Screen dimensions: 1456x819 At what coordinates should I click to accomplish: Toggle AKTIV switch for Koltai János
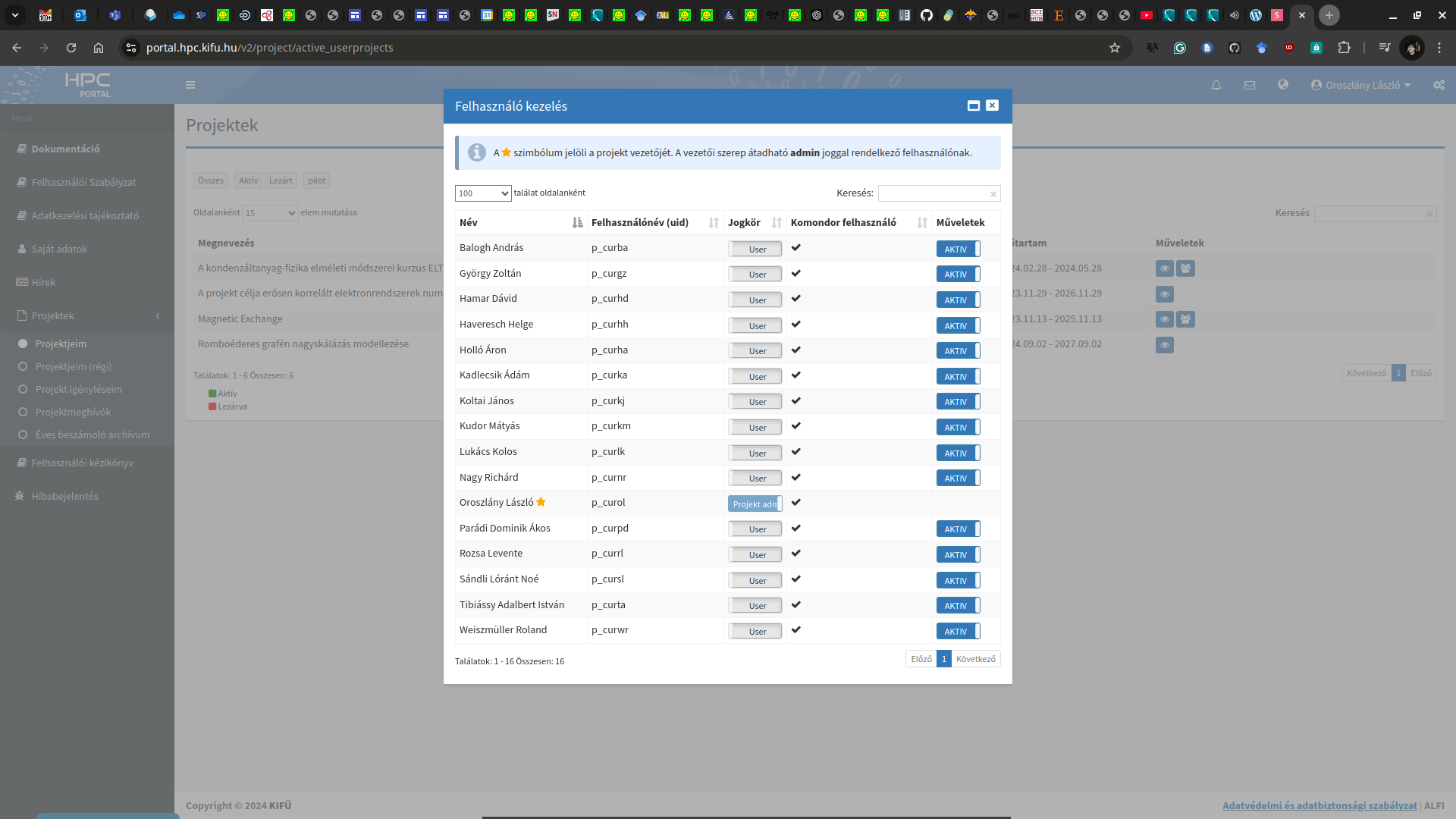pos(958,401)
